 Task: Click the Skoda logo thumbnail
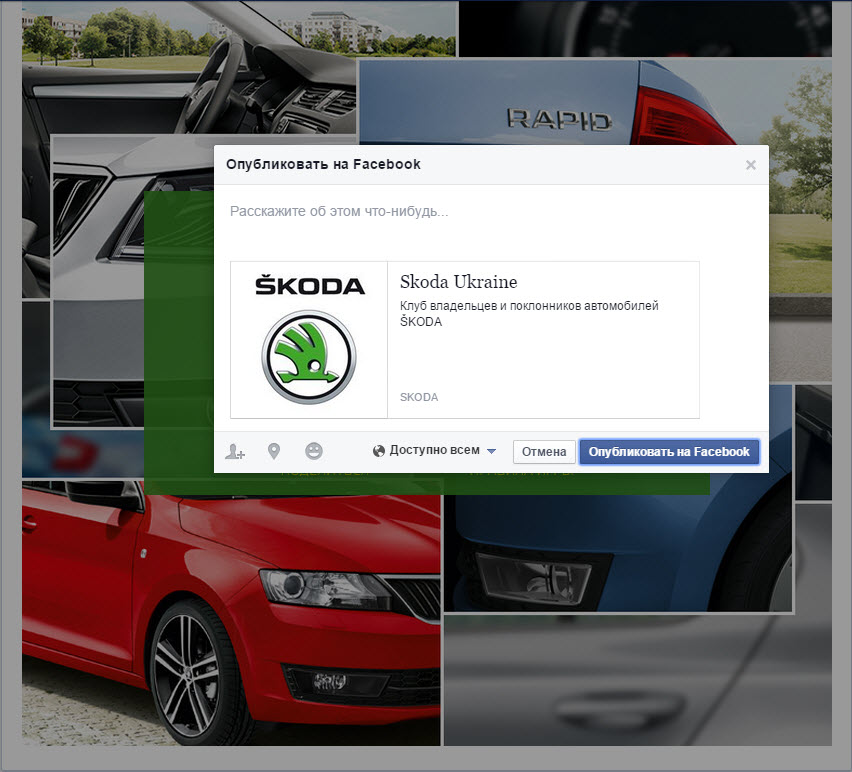click(309, 340)
